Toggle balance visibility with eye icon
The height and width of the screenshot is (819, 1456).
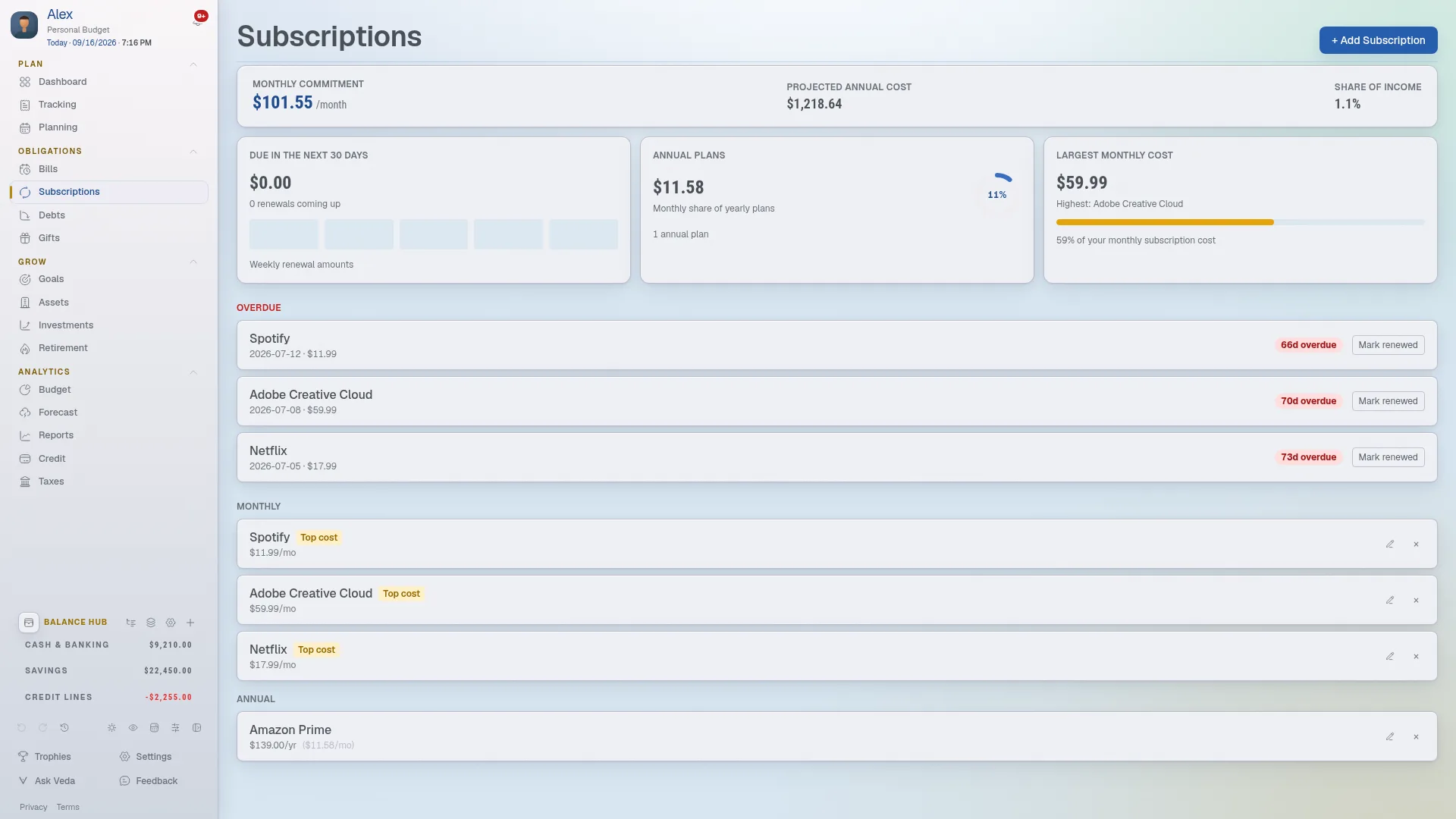click(x=133, y=728)
